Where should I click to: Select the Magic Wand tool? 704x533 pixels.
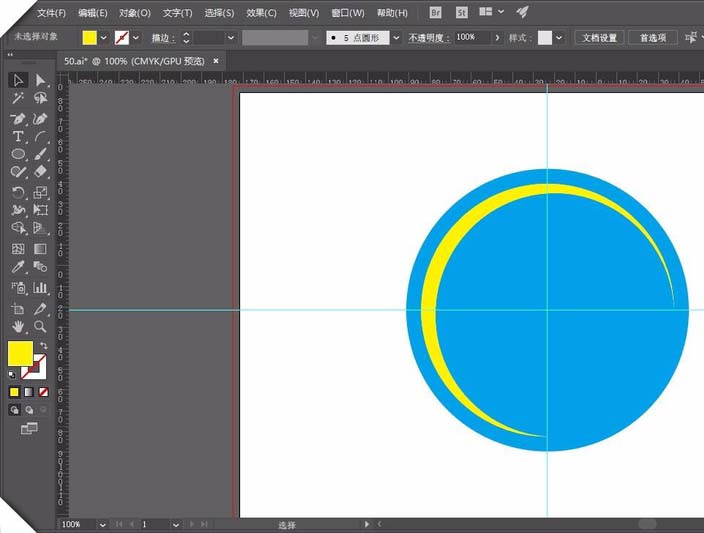click(x=18, y=98)
